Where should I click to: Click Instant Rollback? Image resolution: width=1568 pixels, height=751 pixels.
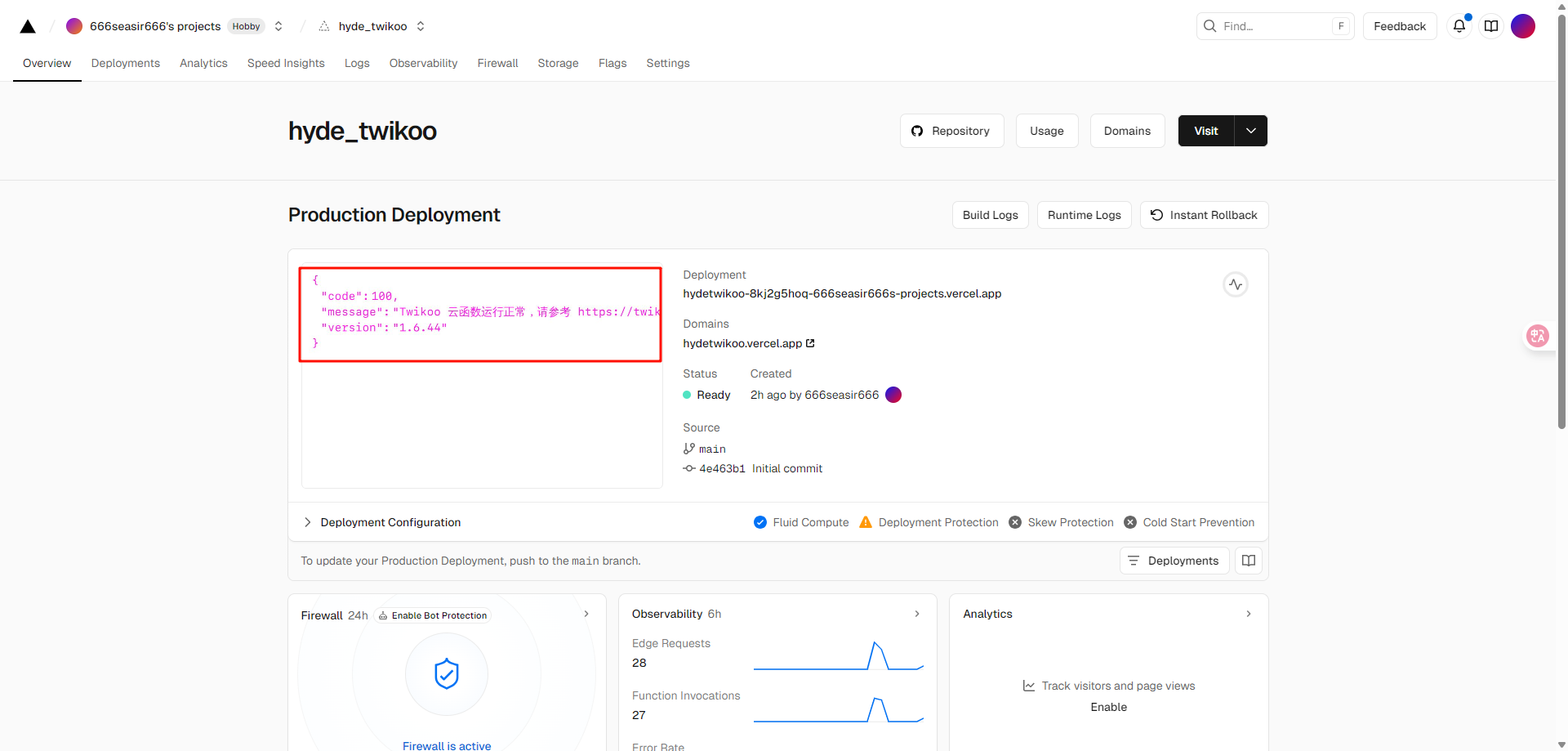coord(1204,215)
